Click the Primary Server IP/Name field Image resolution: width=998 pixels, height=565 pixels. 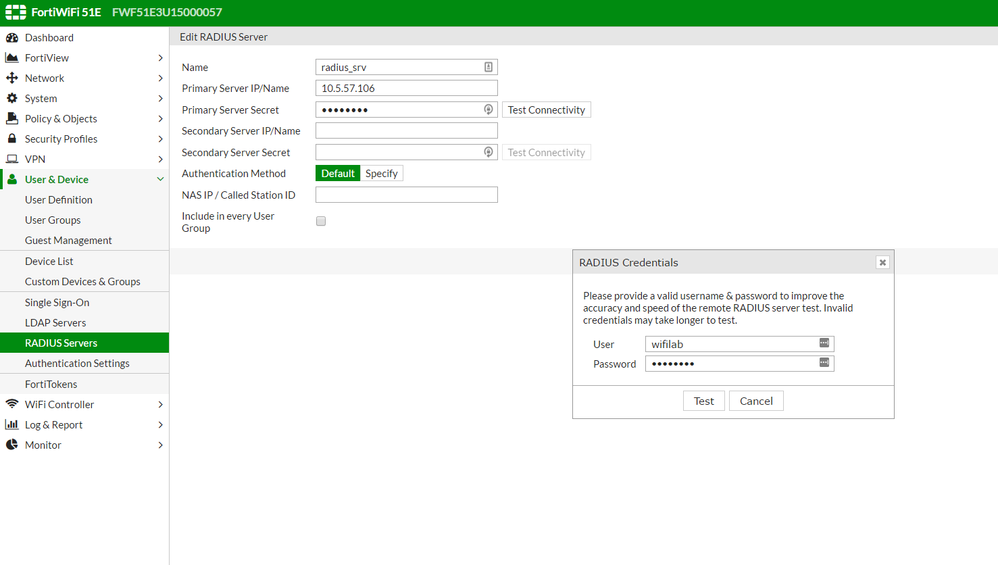pos(406,88)
